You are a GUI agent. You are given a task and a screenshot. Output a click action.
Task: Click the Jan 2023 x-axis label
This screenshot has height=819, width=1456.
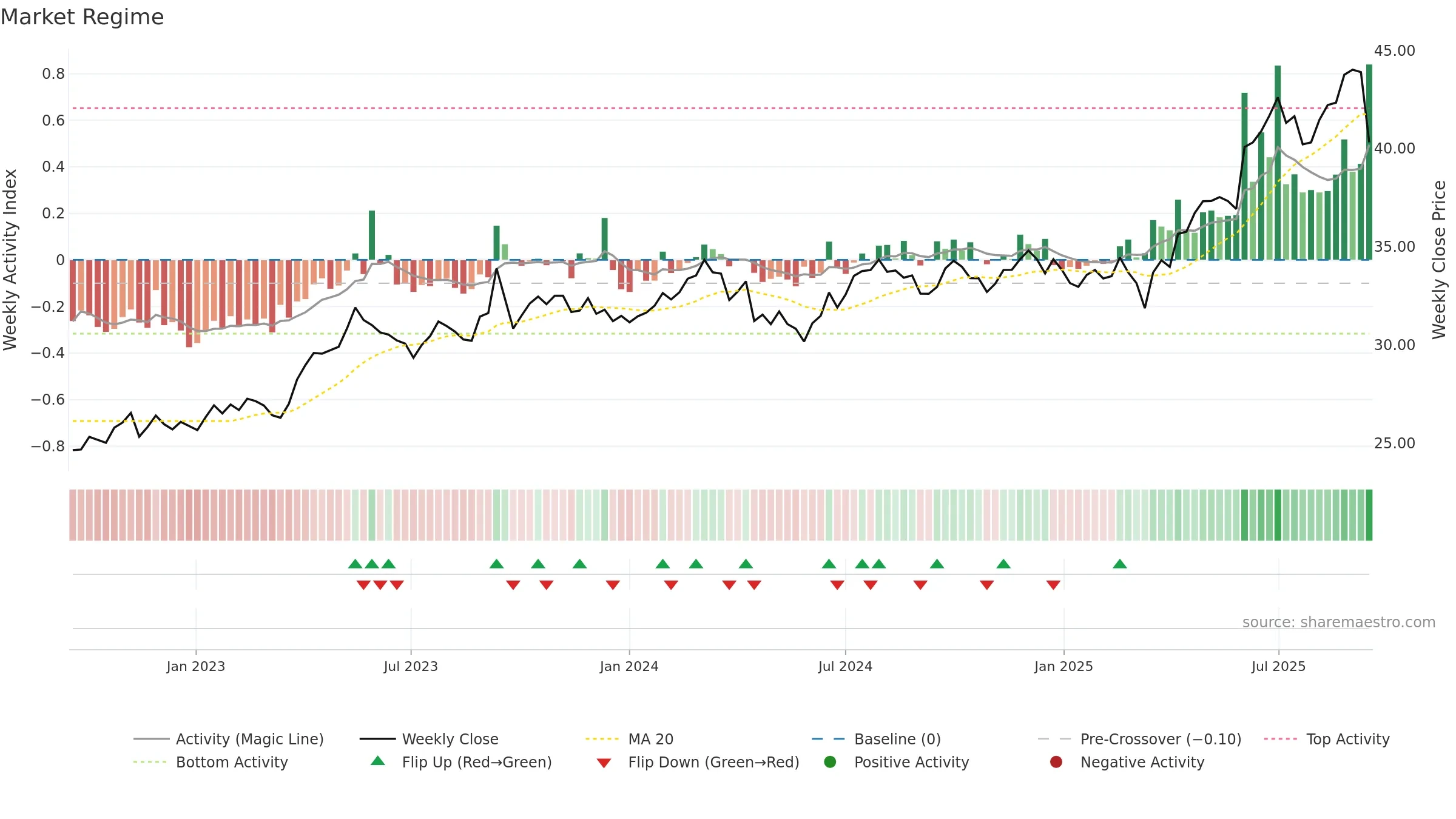click(x=195, y=666)
